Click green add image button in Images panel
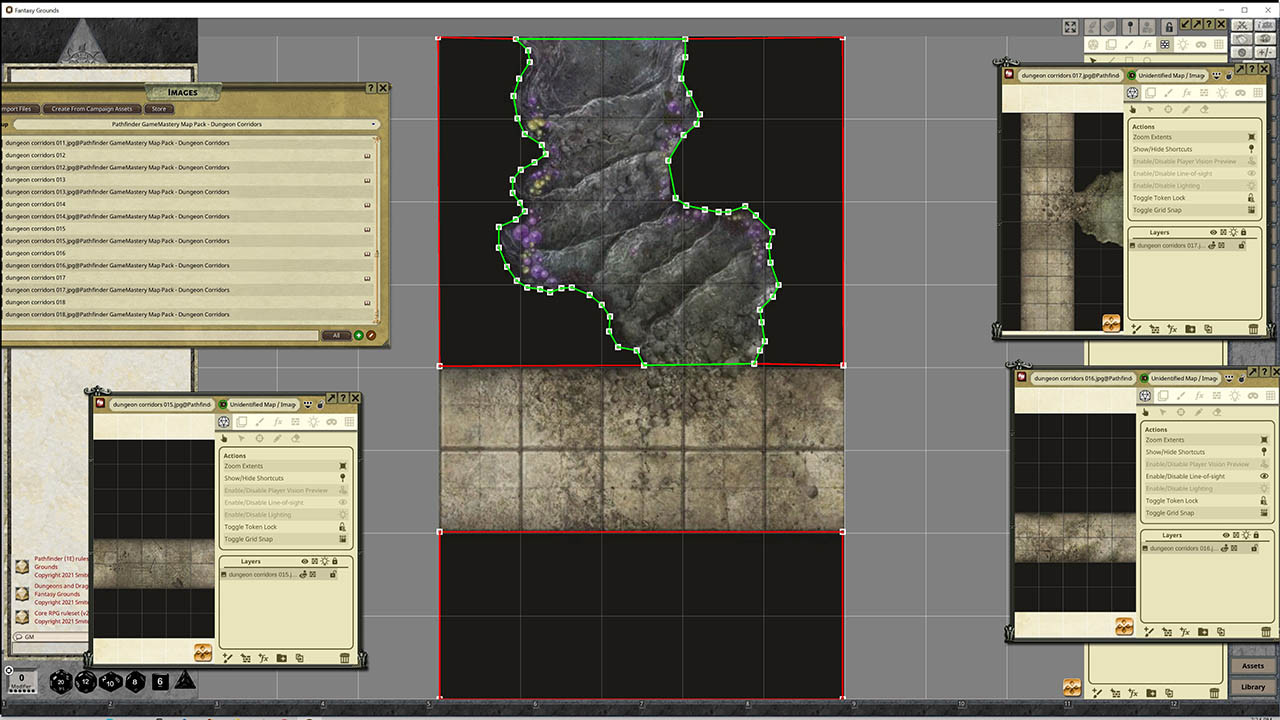The image size is (1280, 720). (359, 335)
